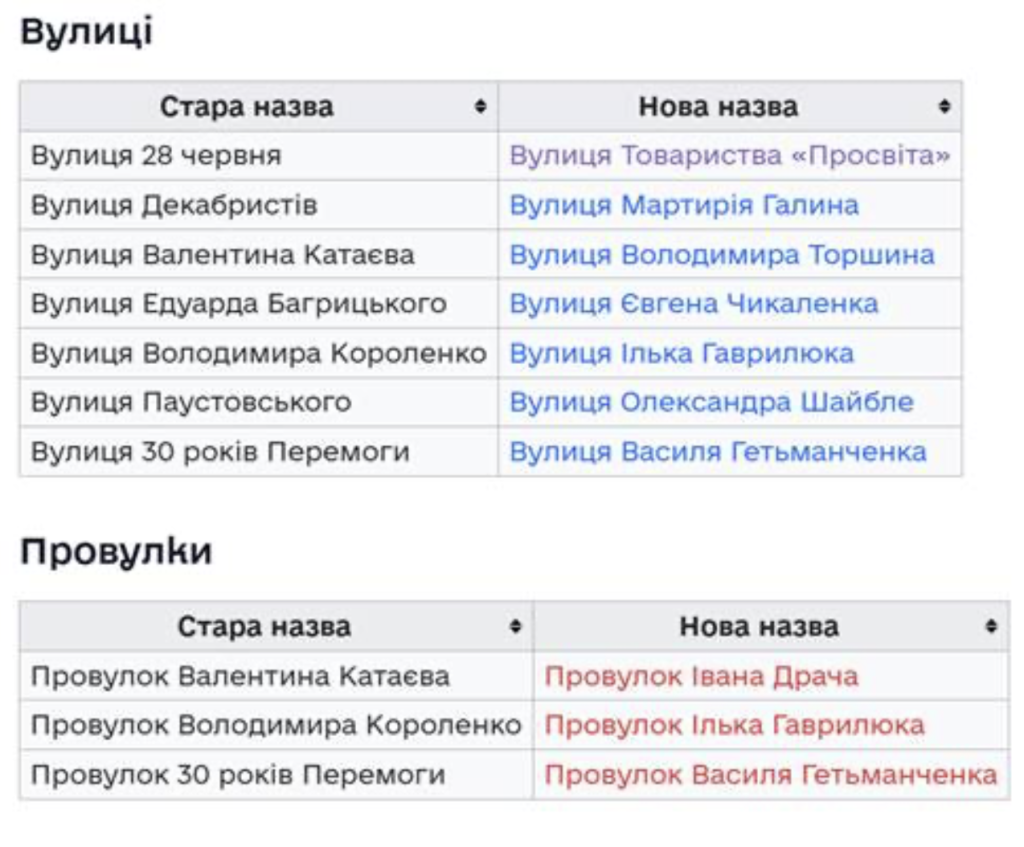Open Вулиця Товариства «Просвіта» link

coord(729,156)
